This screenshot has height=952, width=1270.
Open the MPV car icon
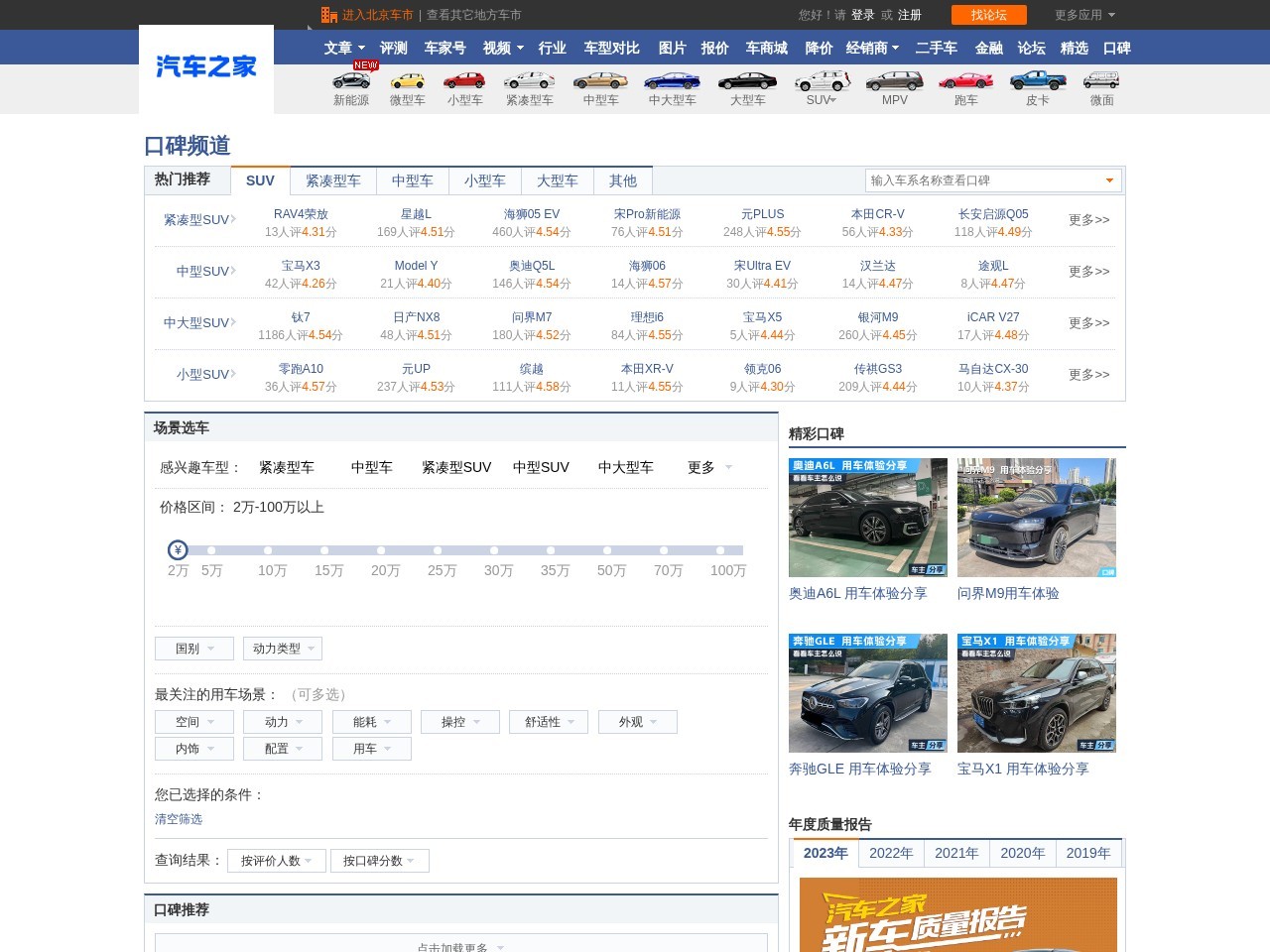coord(894,80)
